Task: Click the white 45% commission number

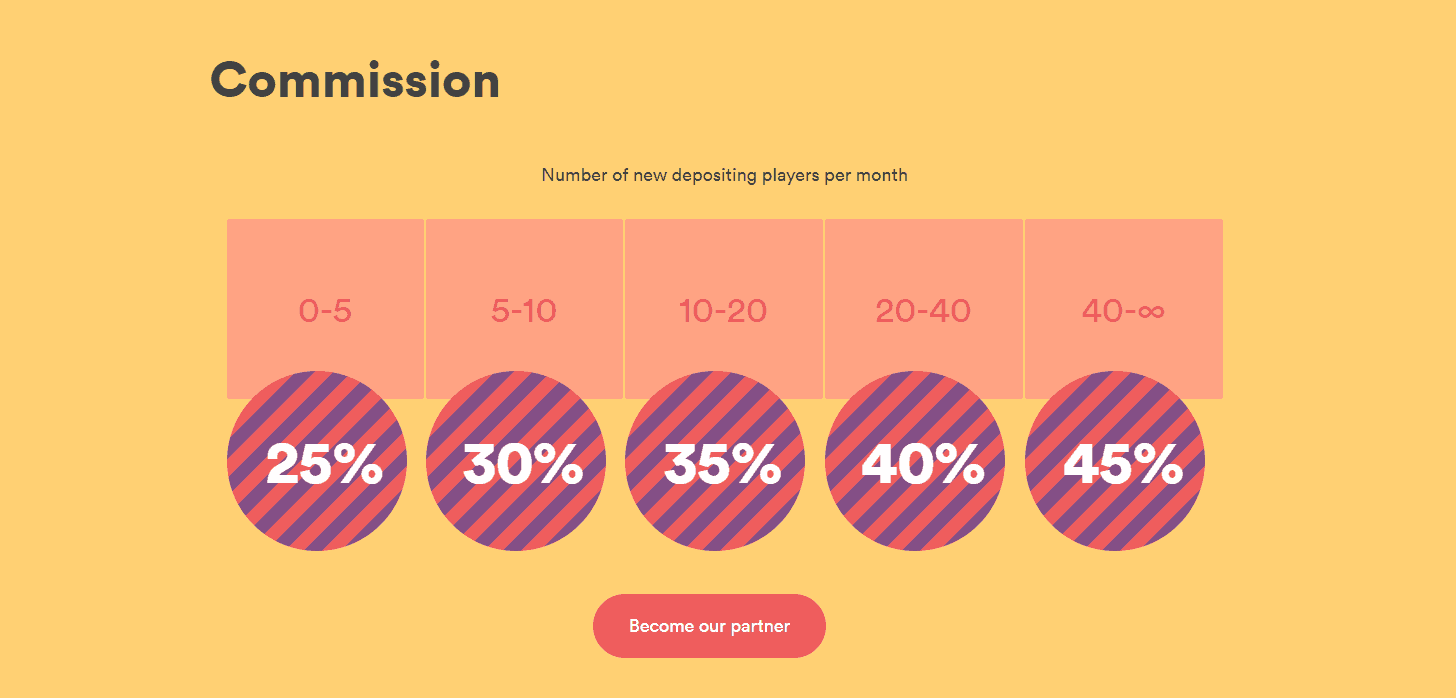Action: (1123, 464)
